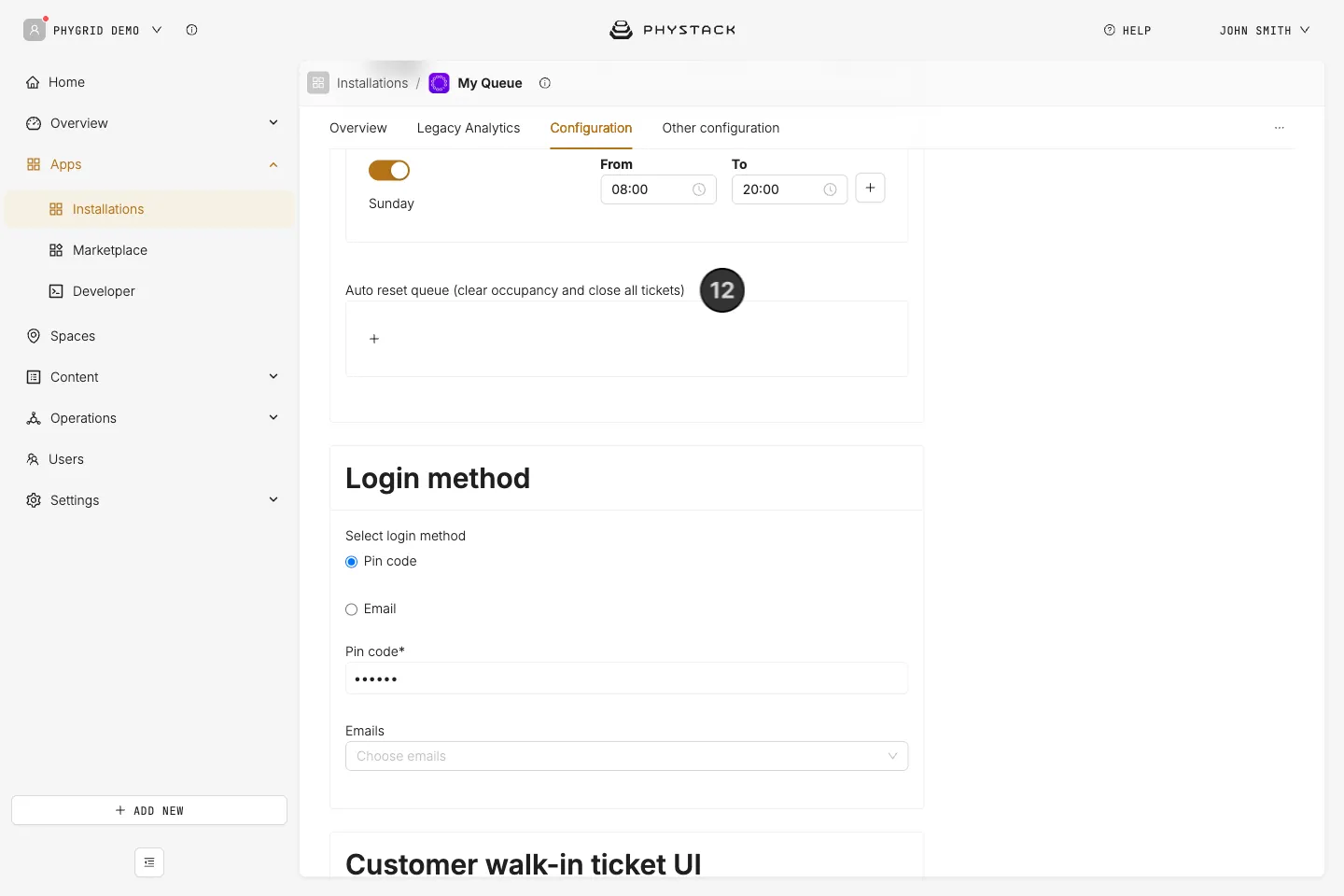The height and width of the screenshot is (896, 1344).
Task: Click the Help question mark icon
Action: pyautogui.click(x=1110, y=30)
